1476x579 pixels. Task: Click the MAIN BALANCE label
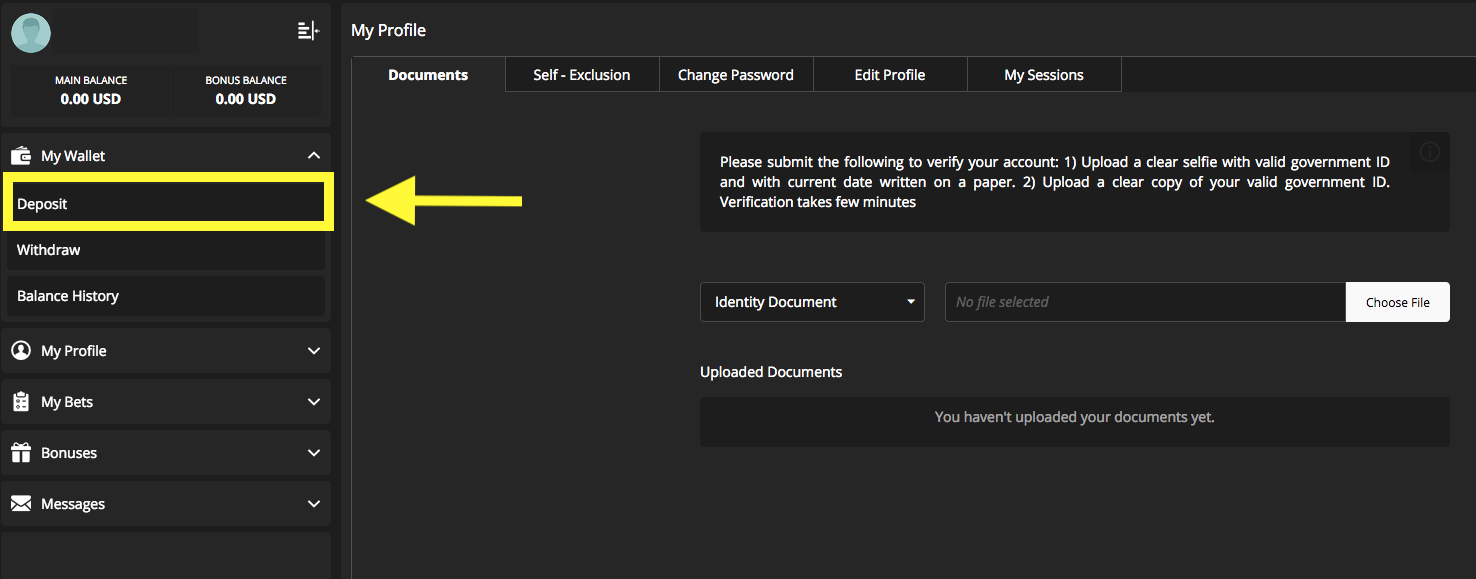click(91, 80)
